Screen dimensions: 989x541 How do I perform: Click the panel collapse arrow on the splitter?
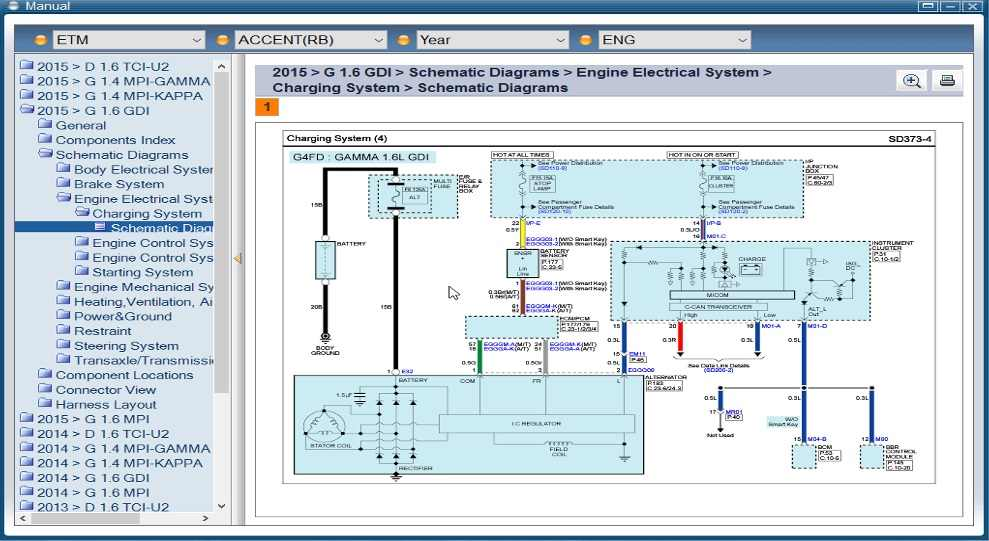[x=237, y=258]
